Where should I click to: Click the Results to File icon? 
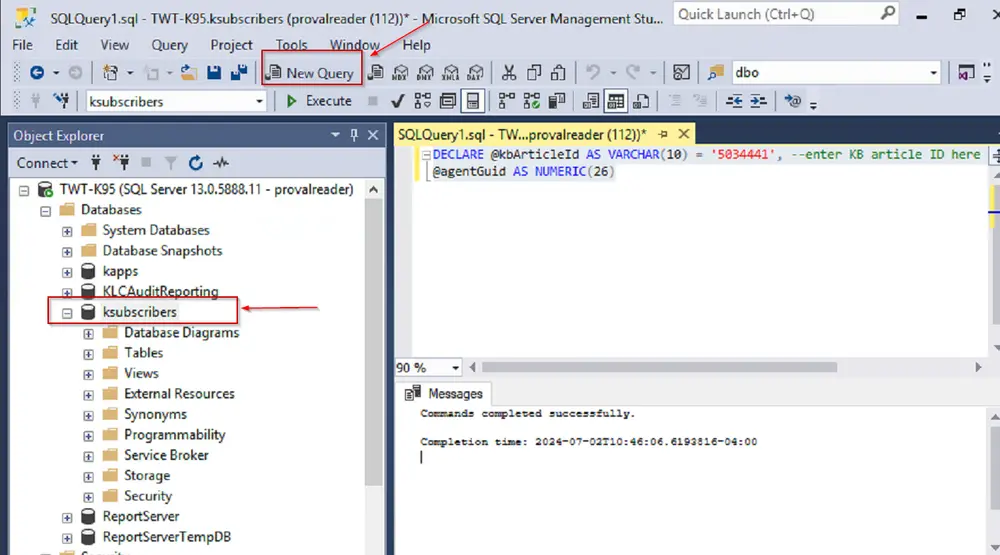pyautogui.click(x=641, y=101)
